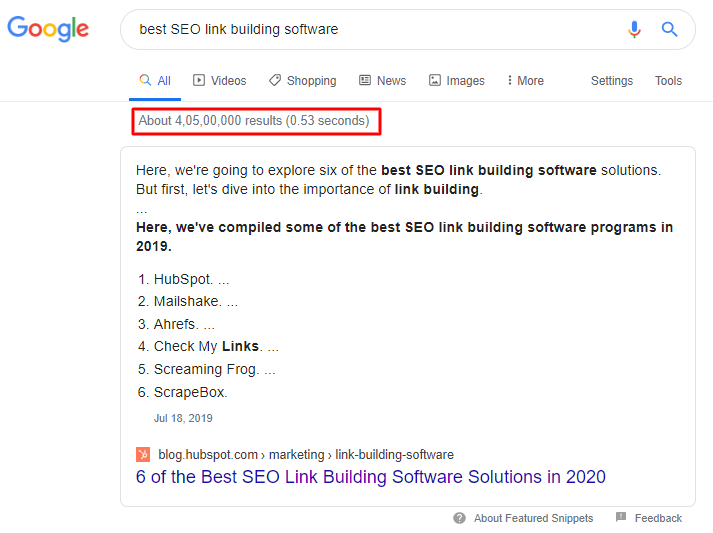Open the About Featured Snippets link
This screenshot has height=533, width=713.
(533, 518)
